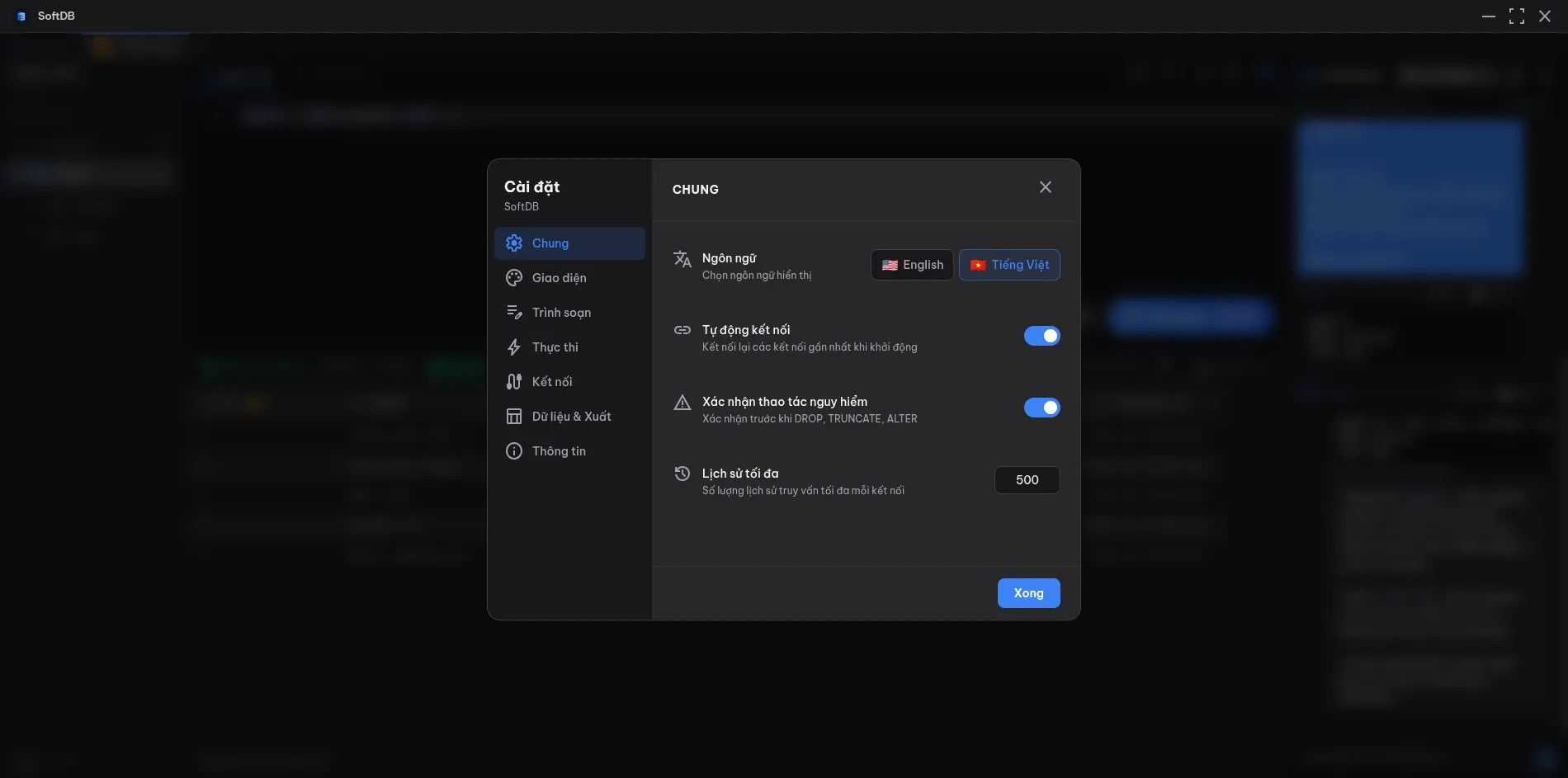Select Tiếng Việt language option

(1009, 265)
